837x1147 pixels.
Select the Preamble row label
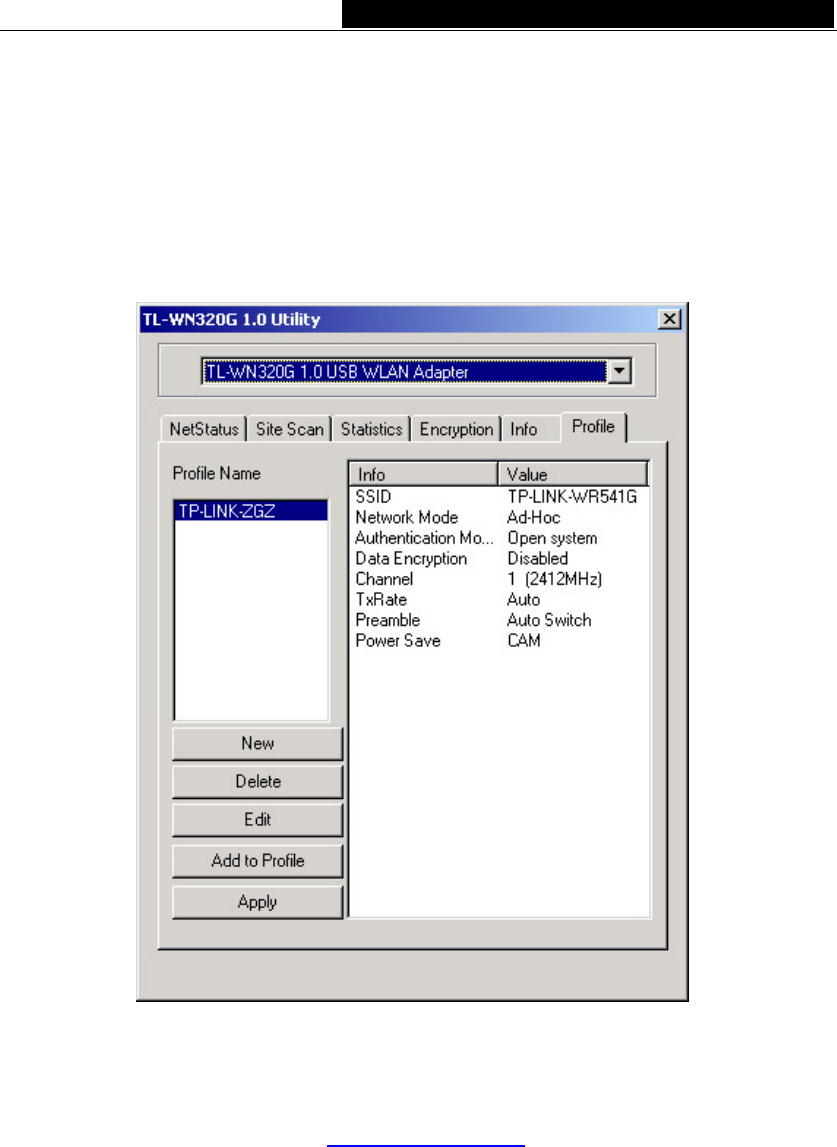click(388, 620)
